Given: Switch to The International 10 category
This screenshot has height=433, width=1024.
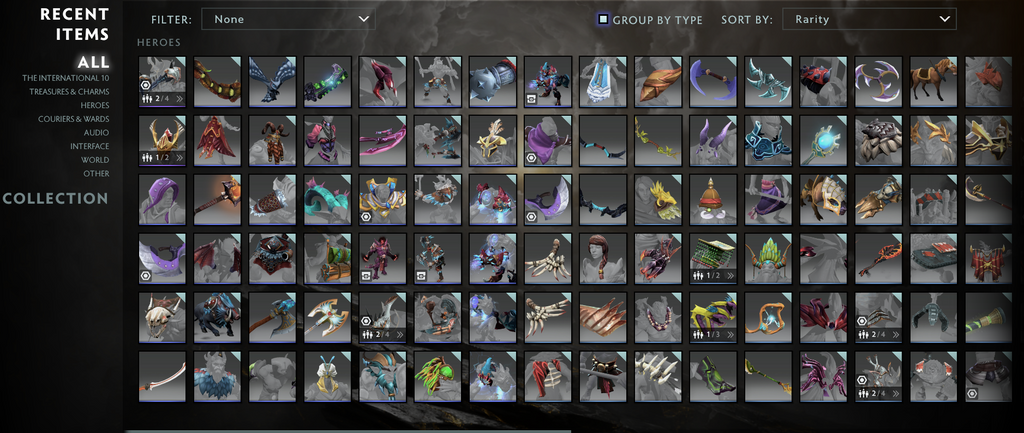Looking at the screenshot, I should click(65, 78).
